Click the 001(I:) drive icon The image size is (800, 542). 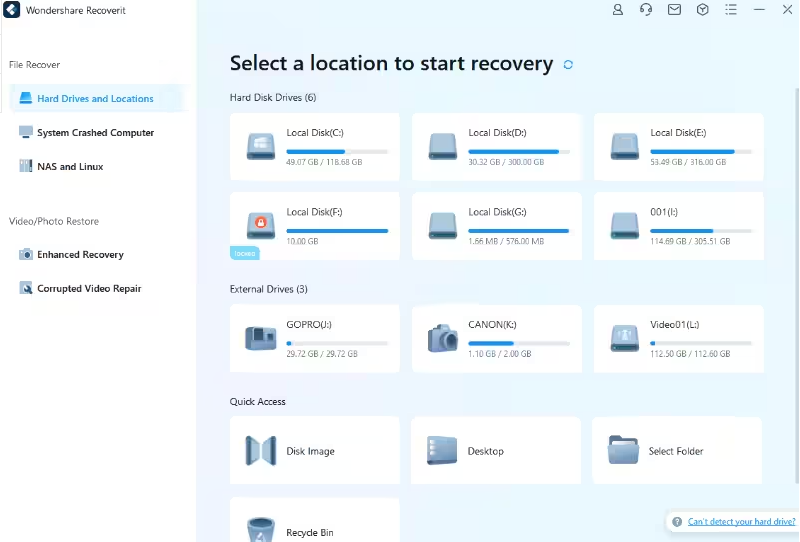624,226
